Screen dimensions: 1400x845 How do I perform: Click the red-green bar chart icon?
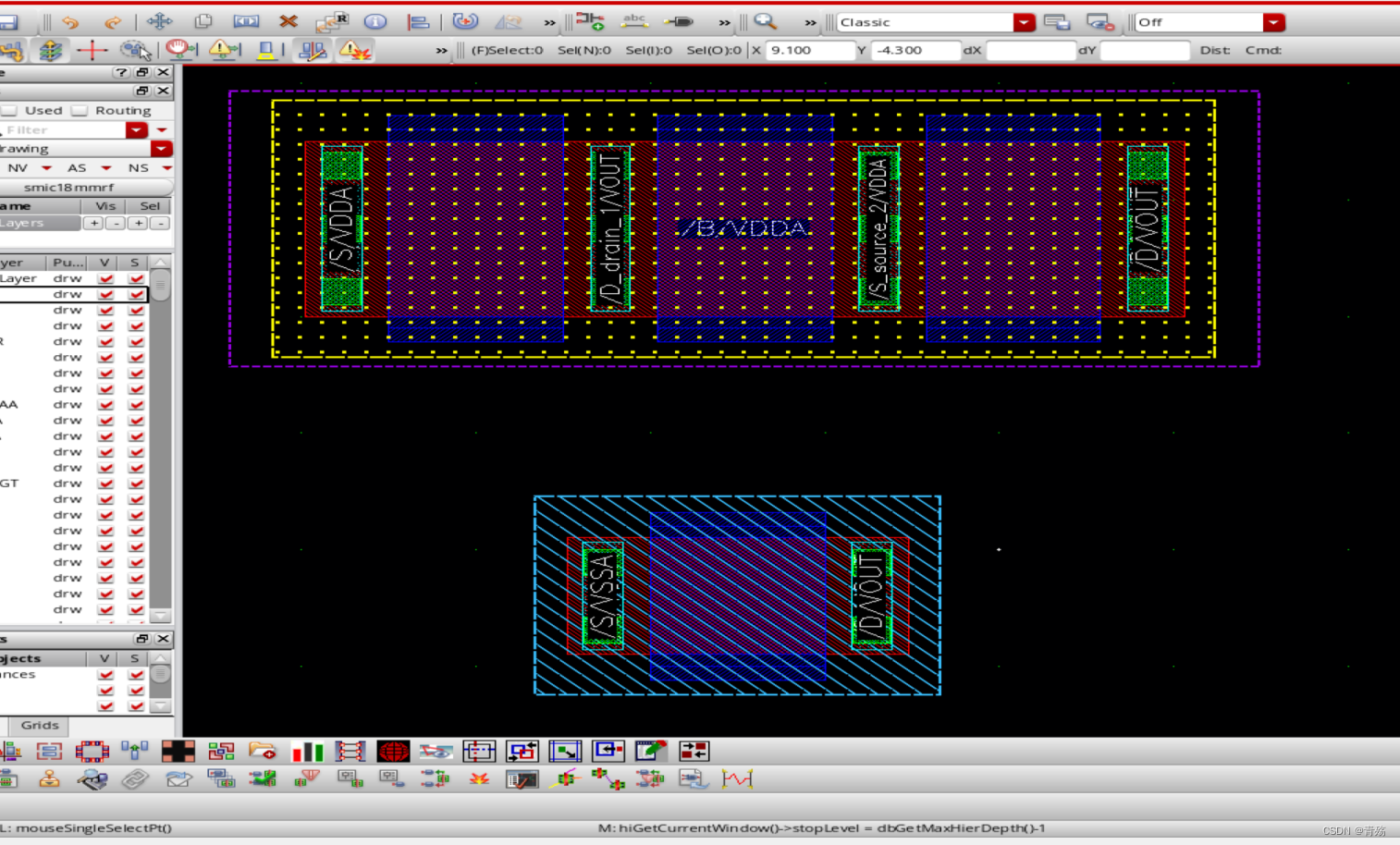click(307, 752)
